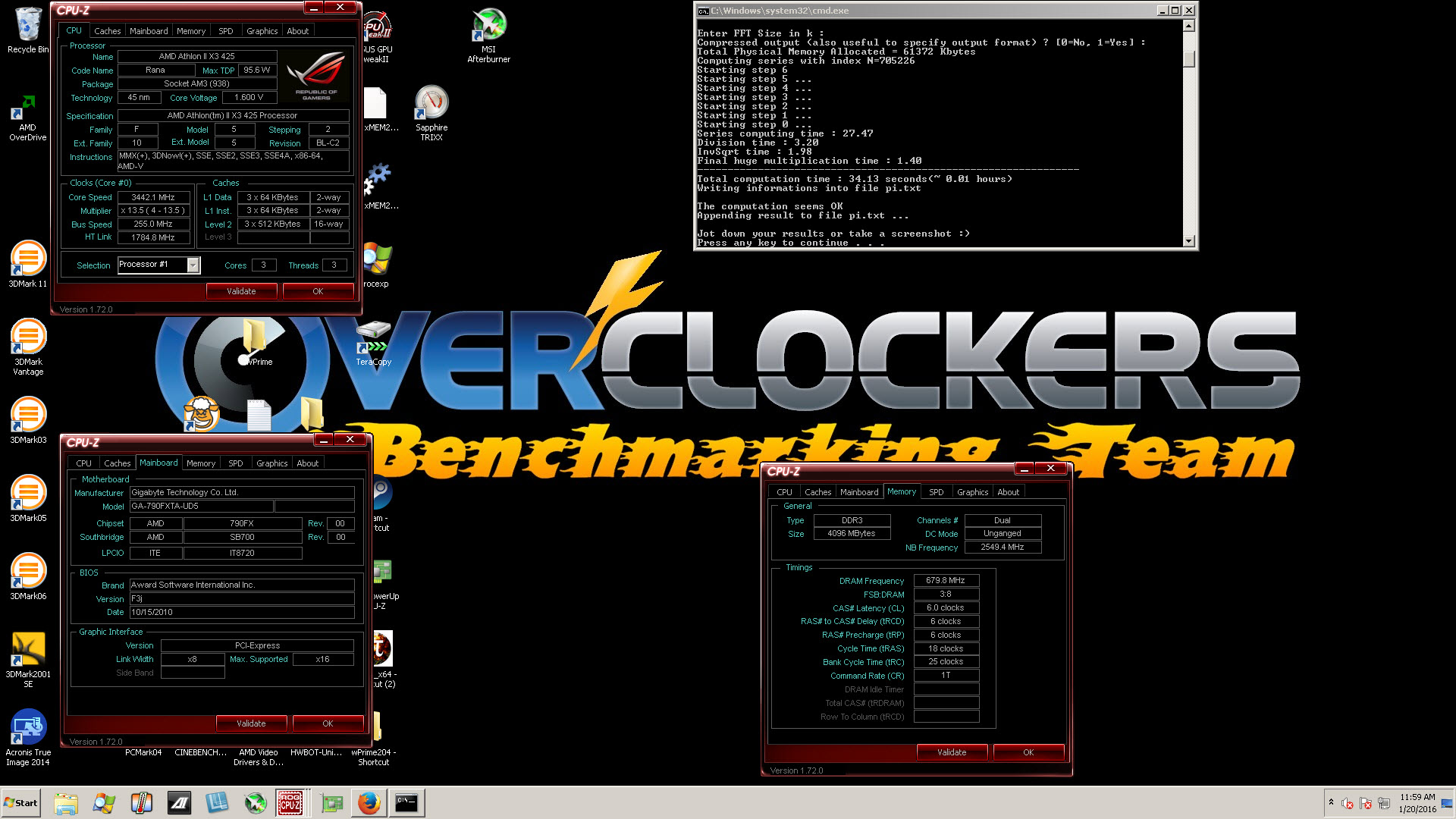The height and width of the screenshot is (819, 1456).
Task: Select the 3DMark03 desktop shortcut
Action: pos(28,420)
